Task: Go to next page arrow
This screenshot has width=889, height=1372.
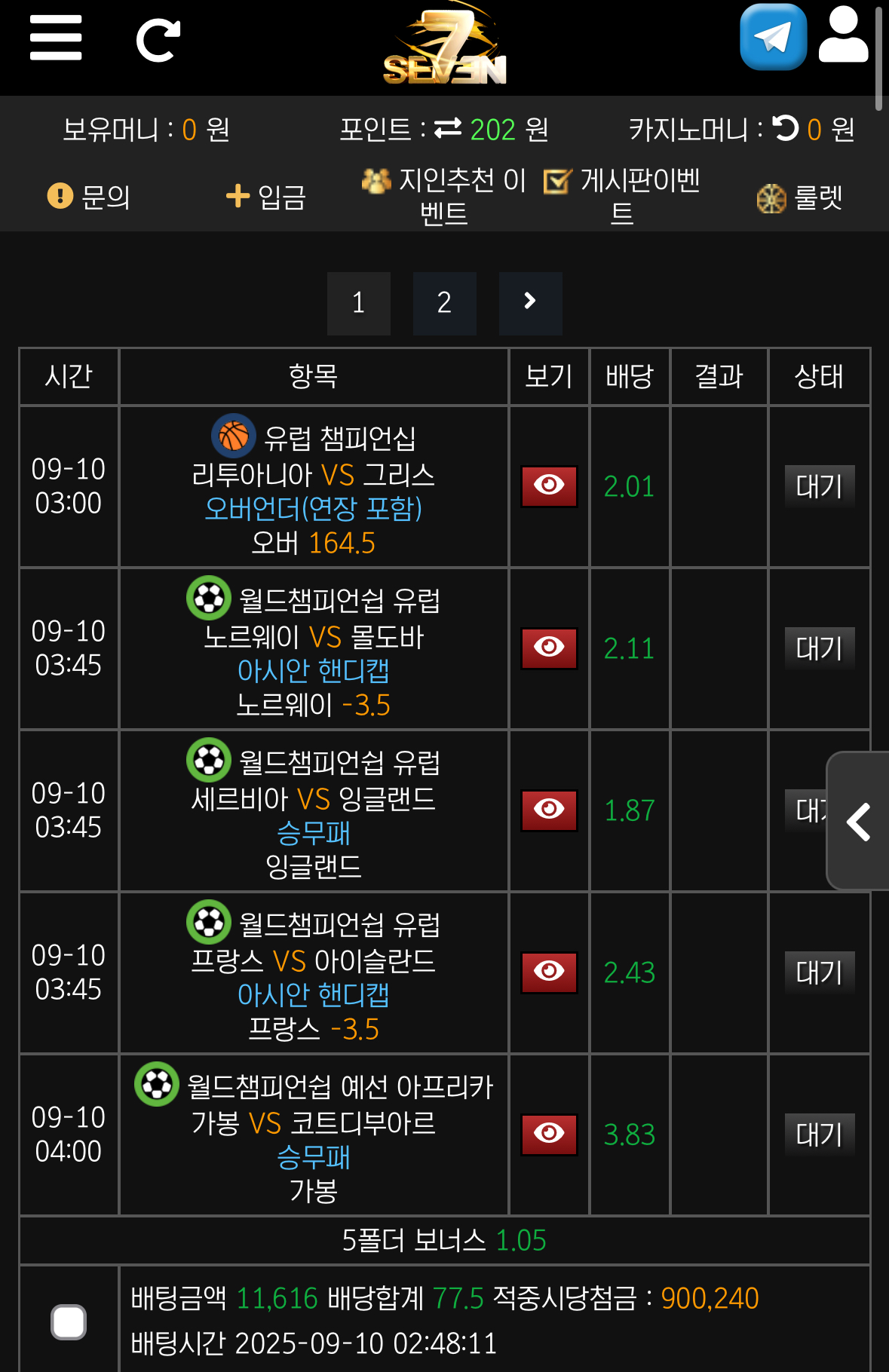Action: (x=530, y=303)
